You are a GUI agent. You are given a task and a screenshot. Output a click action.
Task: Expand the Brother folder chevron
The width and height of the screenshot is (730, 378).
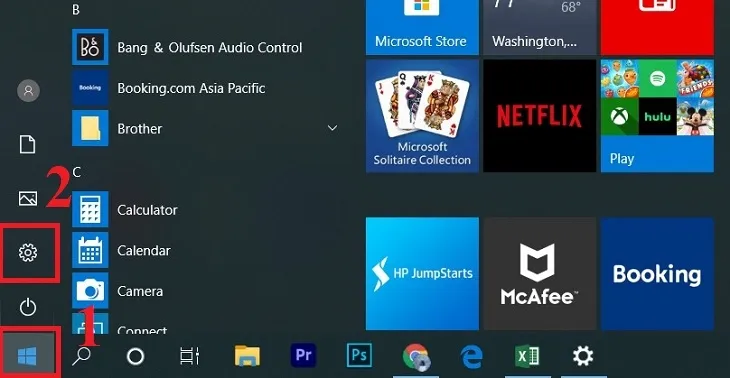(332, 128)
